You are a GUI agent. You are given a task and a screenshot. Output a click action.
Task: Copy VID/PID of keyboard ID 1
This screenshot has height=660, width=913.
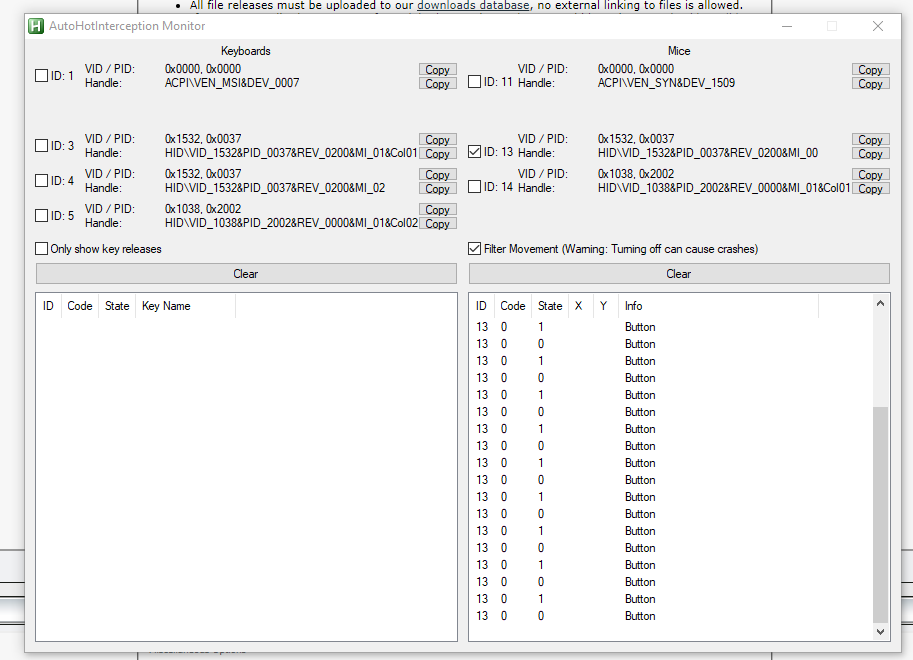coord(437,69)
